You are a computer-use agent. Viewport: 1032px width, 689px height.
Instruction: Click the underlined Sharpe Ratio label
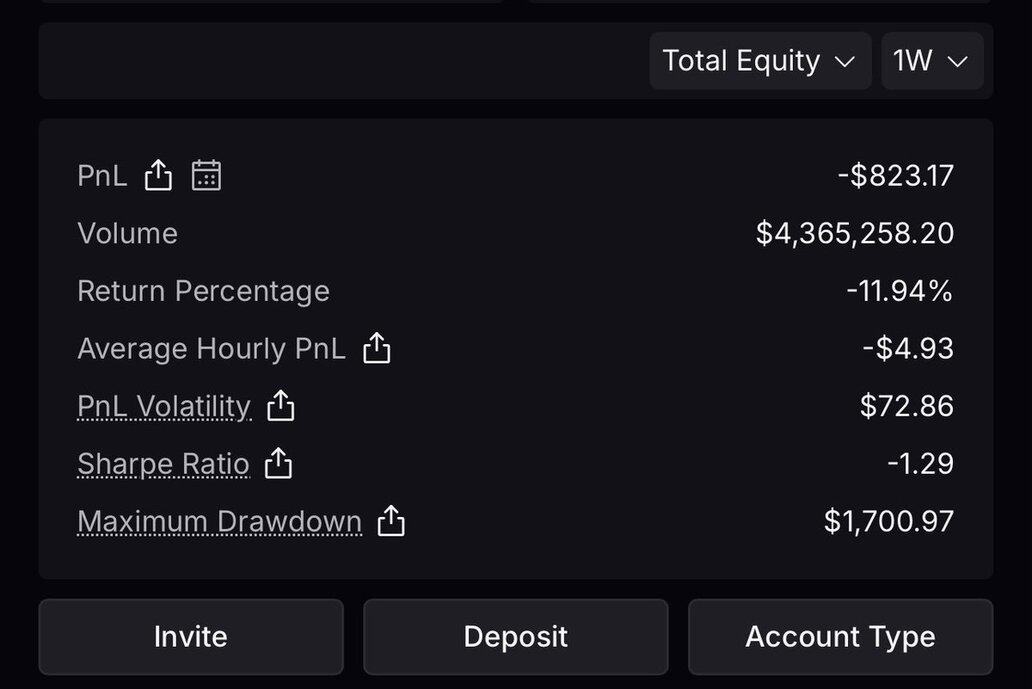pos(163,464)
